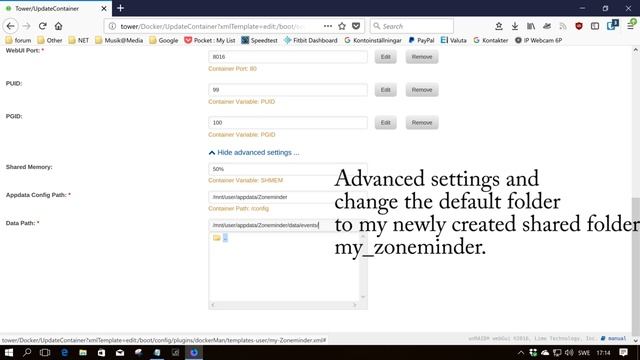
Task: Go back to the previous page
Action: tap(11, 26)
